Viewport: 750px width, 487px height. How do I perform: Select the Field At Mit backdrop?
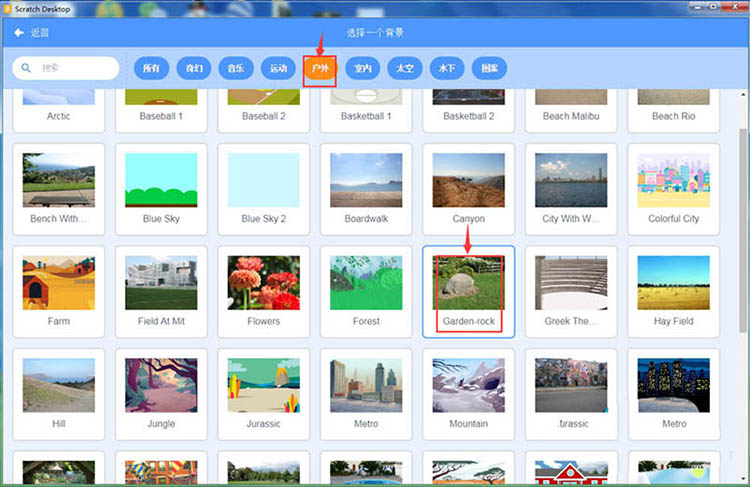(161, 292)
